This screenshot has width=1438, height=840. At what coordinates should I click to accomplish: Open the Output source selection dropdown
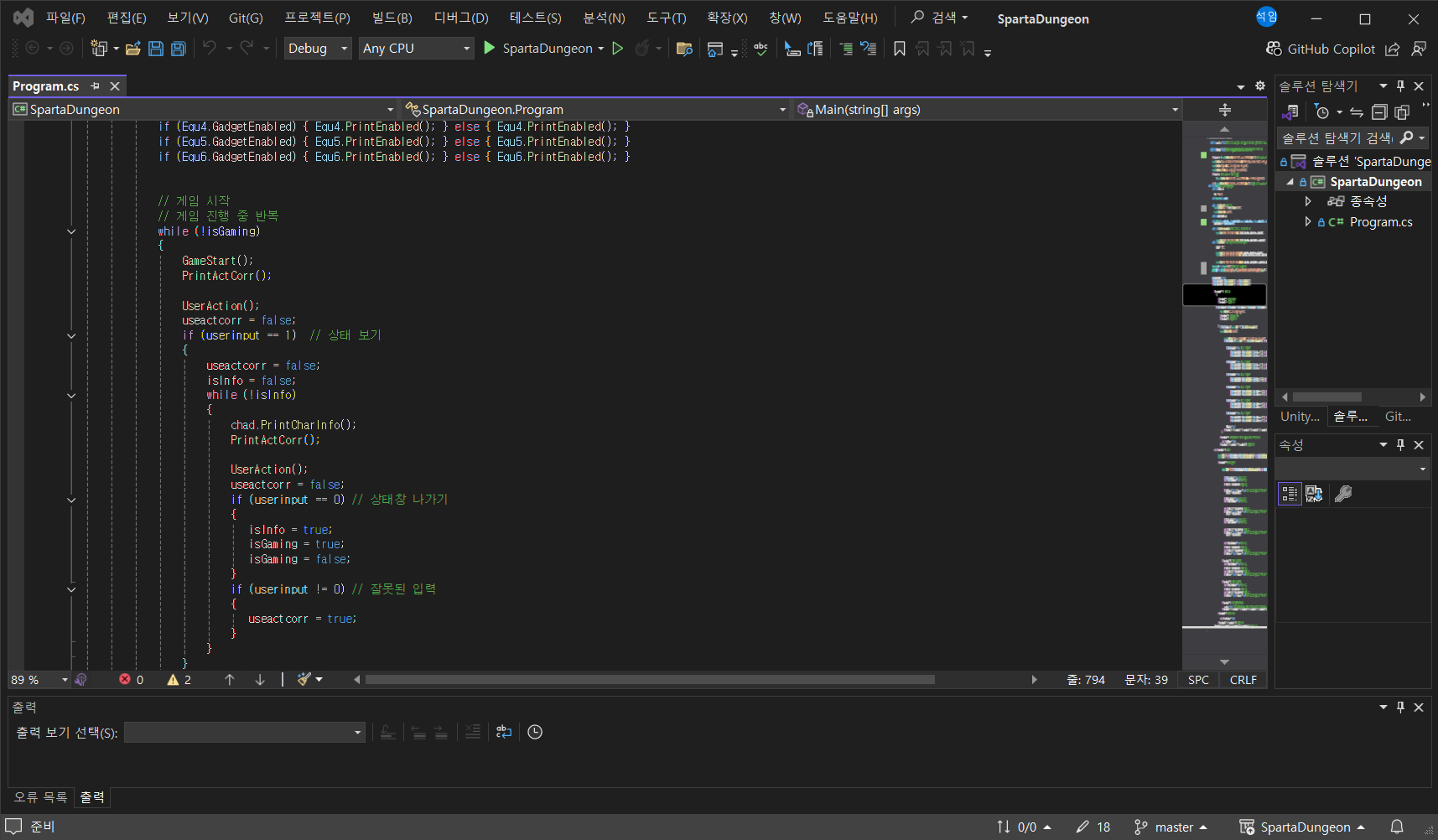pos(245,733)
